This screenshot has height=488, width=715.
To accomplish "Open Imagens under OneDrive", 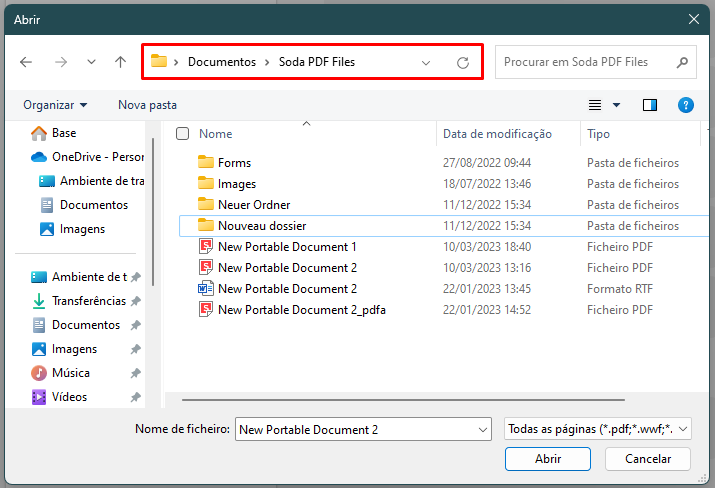I will coord(73,229).
